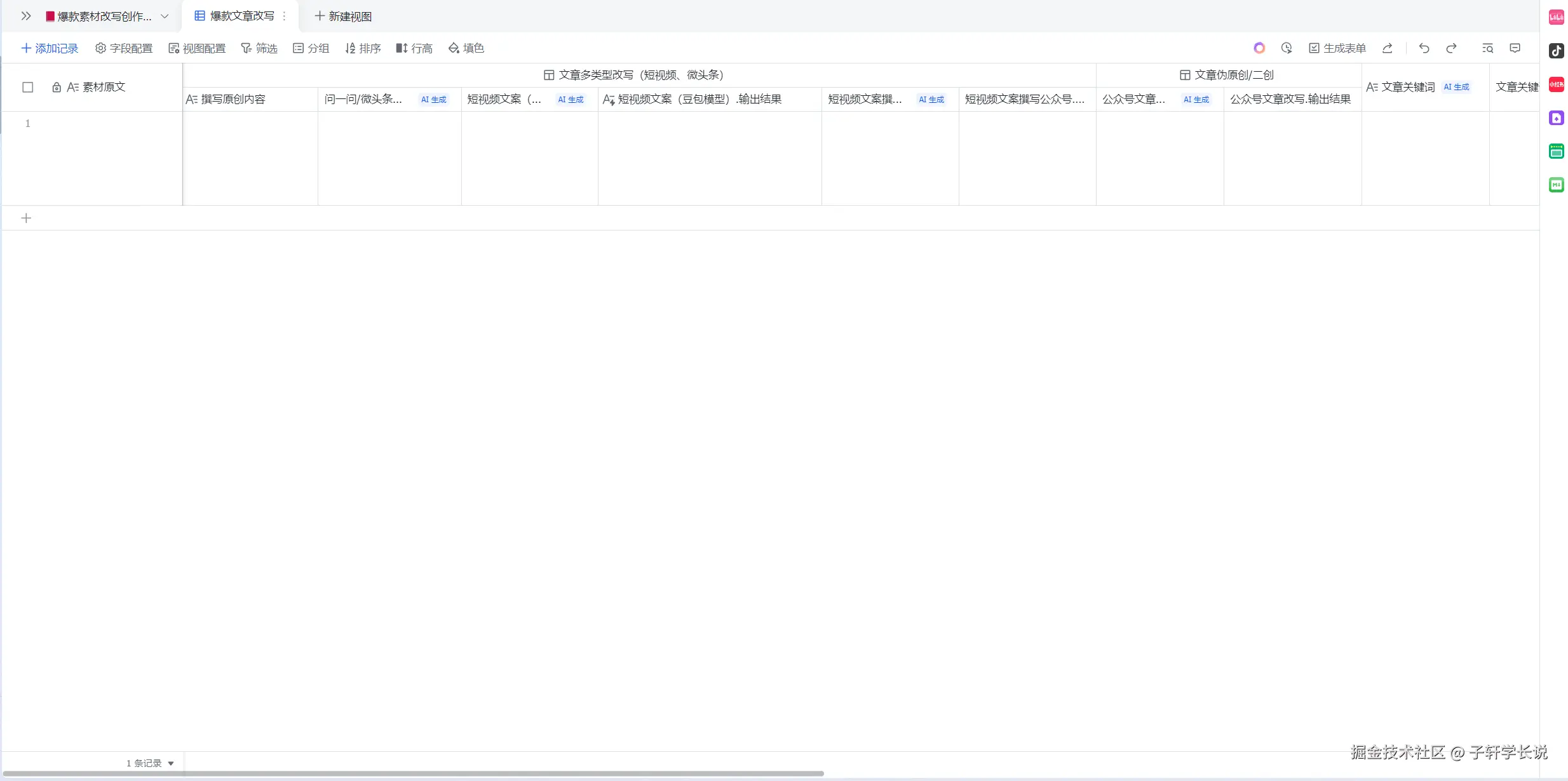The height and width of the screenshot is (781, 1568).
Task: Expand the 爆款素材改写创作 table dropdown
Action: [165, 17]
